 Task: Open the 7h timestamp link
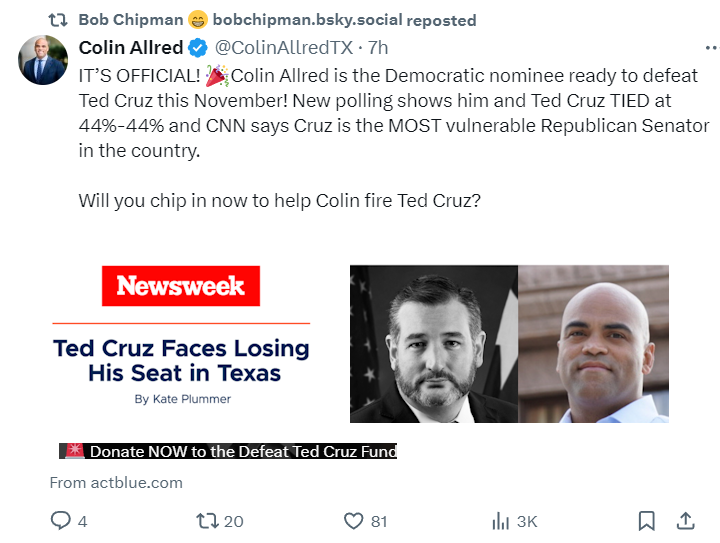[x=378, y=48]
